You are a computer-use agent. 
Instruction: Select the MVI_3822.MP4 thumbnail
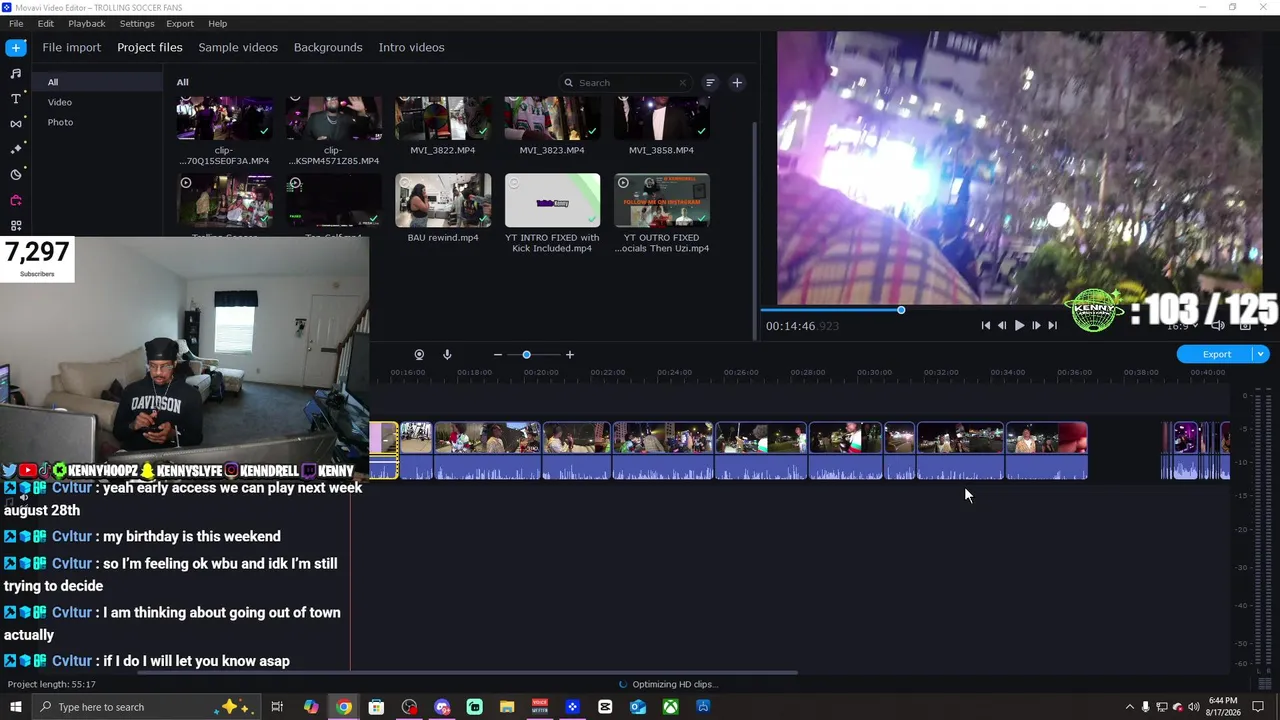443,119
